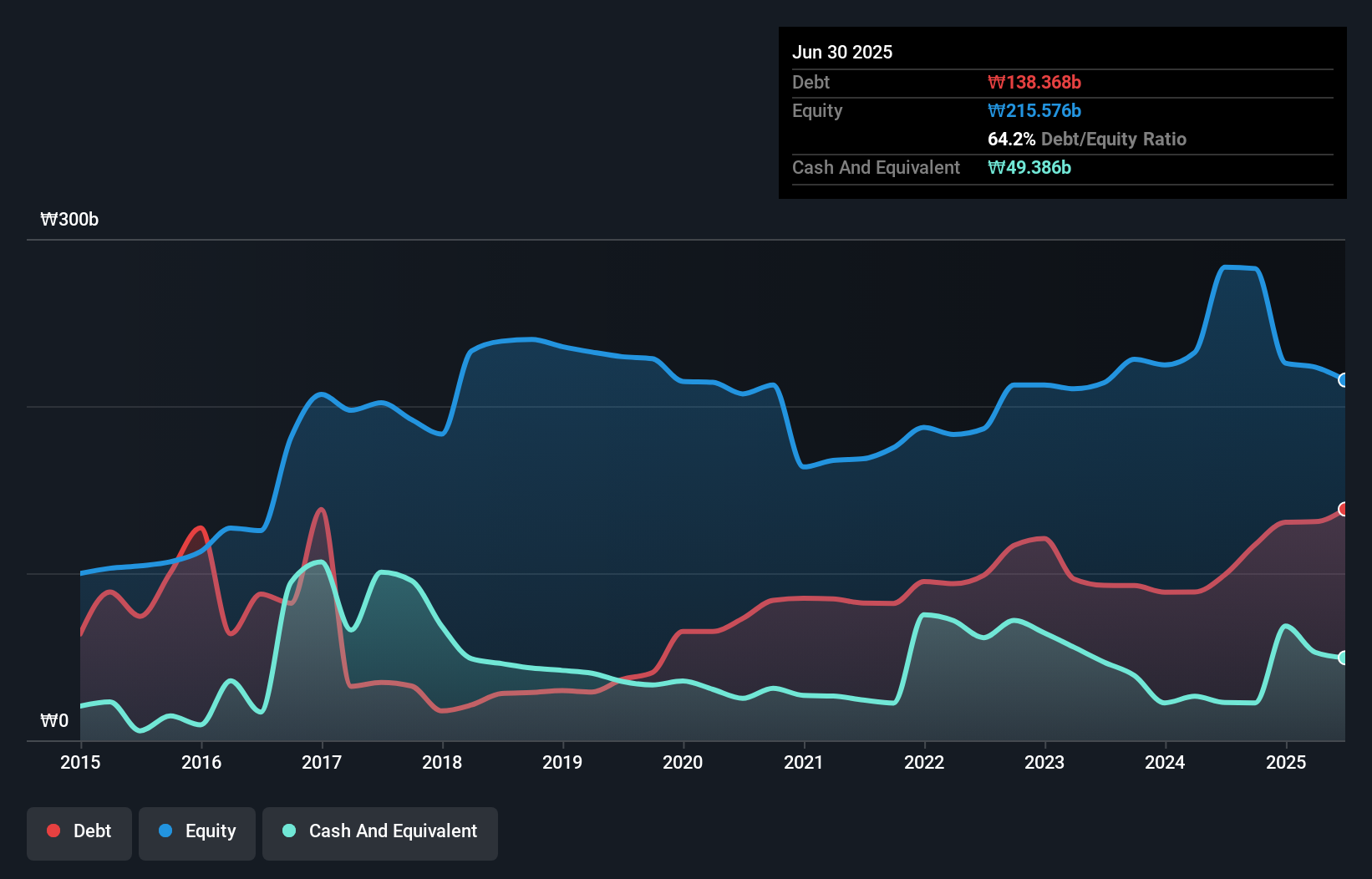The height and width of the screenshot is (879, 1372).
Task: Click the Cash endpoint marker on the chart
Action: [x=1342, y=659]
